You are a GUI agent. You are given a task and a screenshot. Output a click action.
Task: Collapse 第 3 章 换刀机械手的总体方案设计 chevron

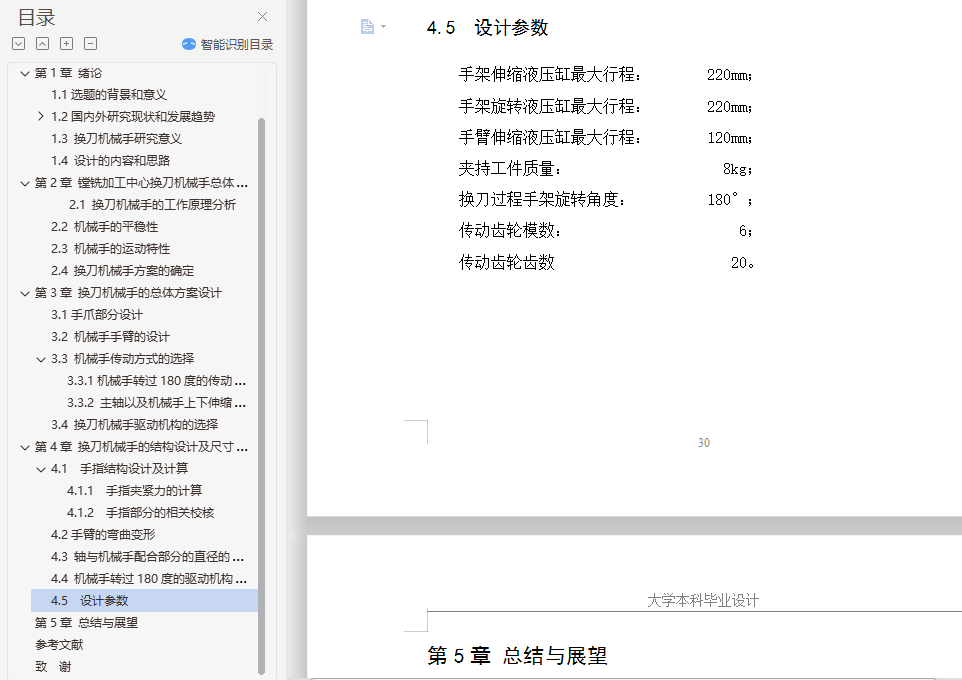(x=25, y=293)
